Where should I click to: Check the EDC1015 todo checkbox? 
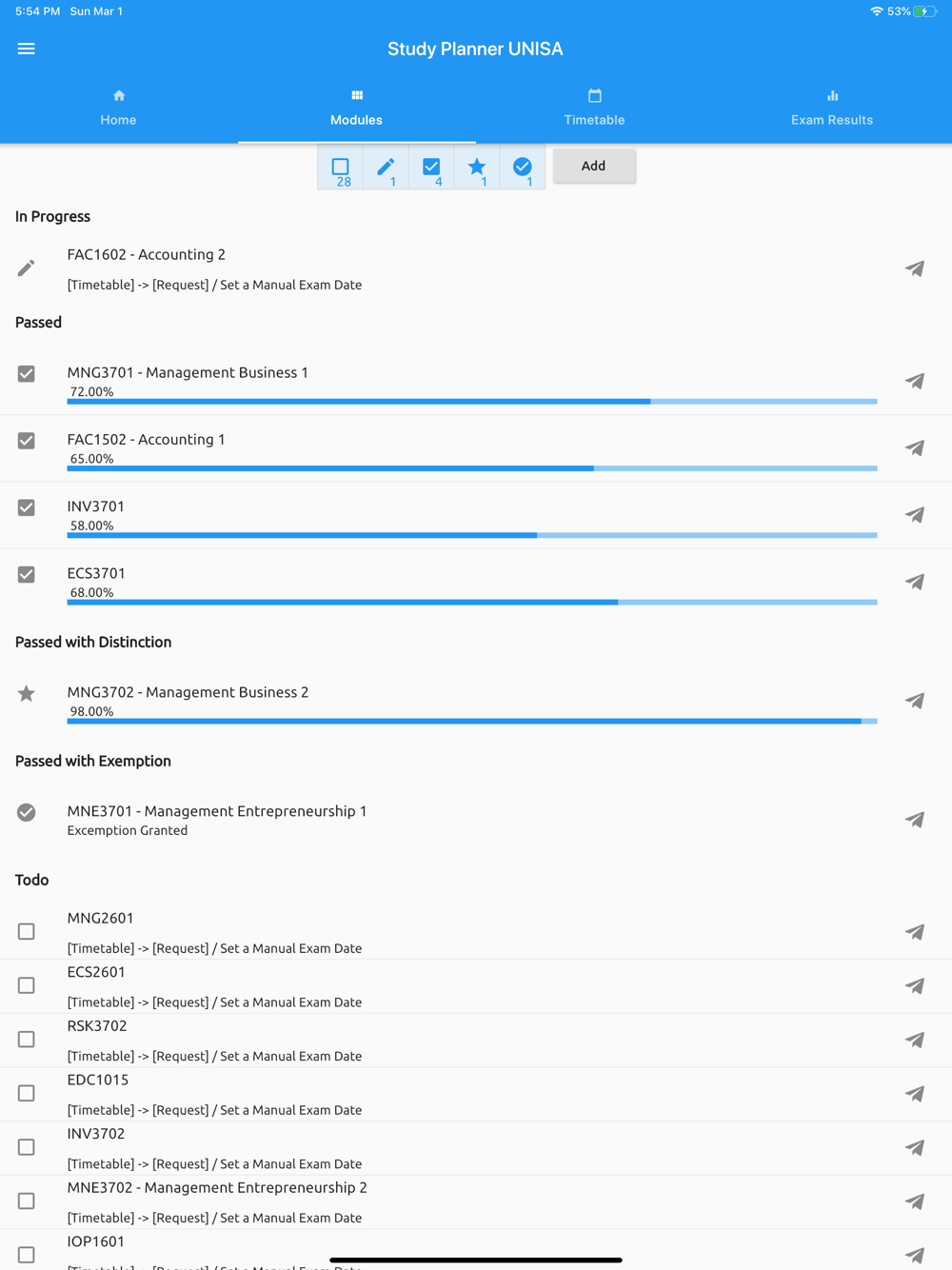27,1093
